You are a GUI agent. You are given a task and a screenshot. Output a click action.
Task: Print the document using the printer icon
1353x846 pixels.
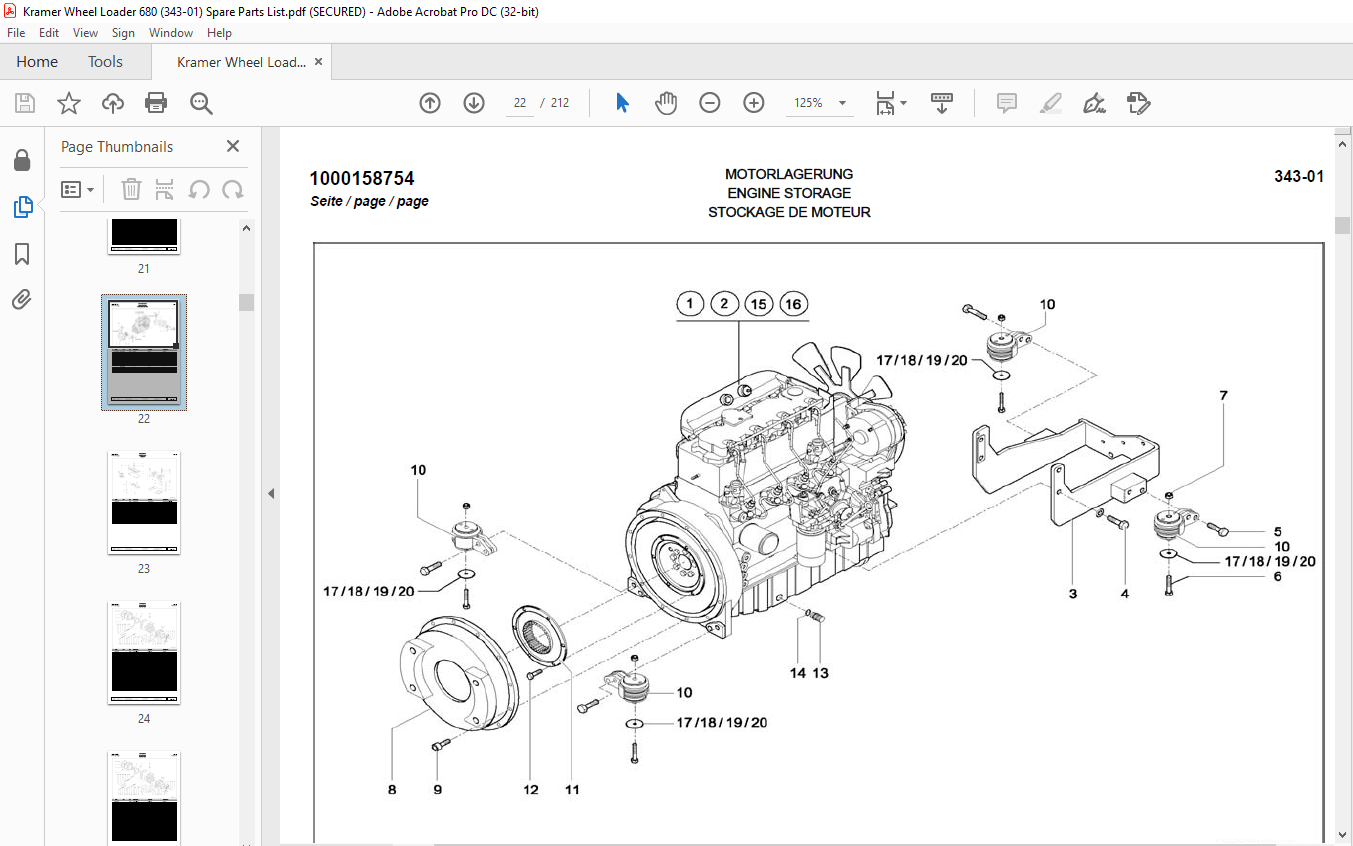tap(156, 103)
